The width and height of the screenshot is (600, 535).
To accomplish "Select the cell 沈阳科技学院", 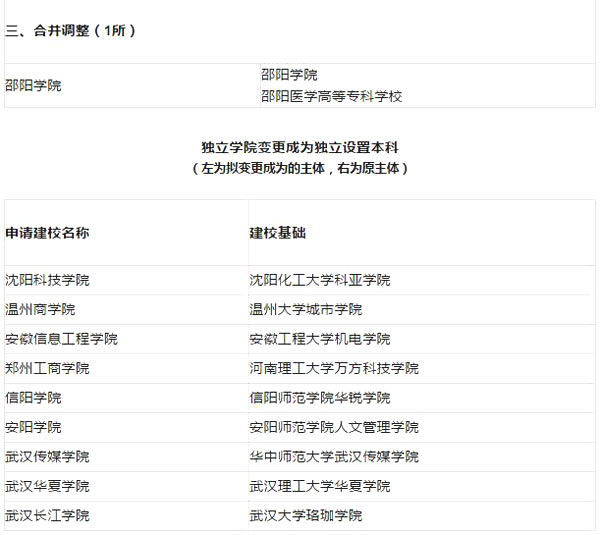I will [x=126, y=280].
